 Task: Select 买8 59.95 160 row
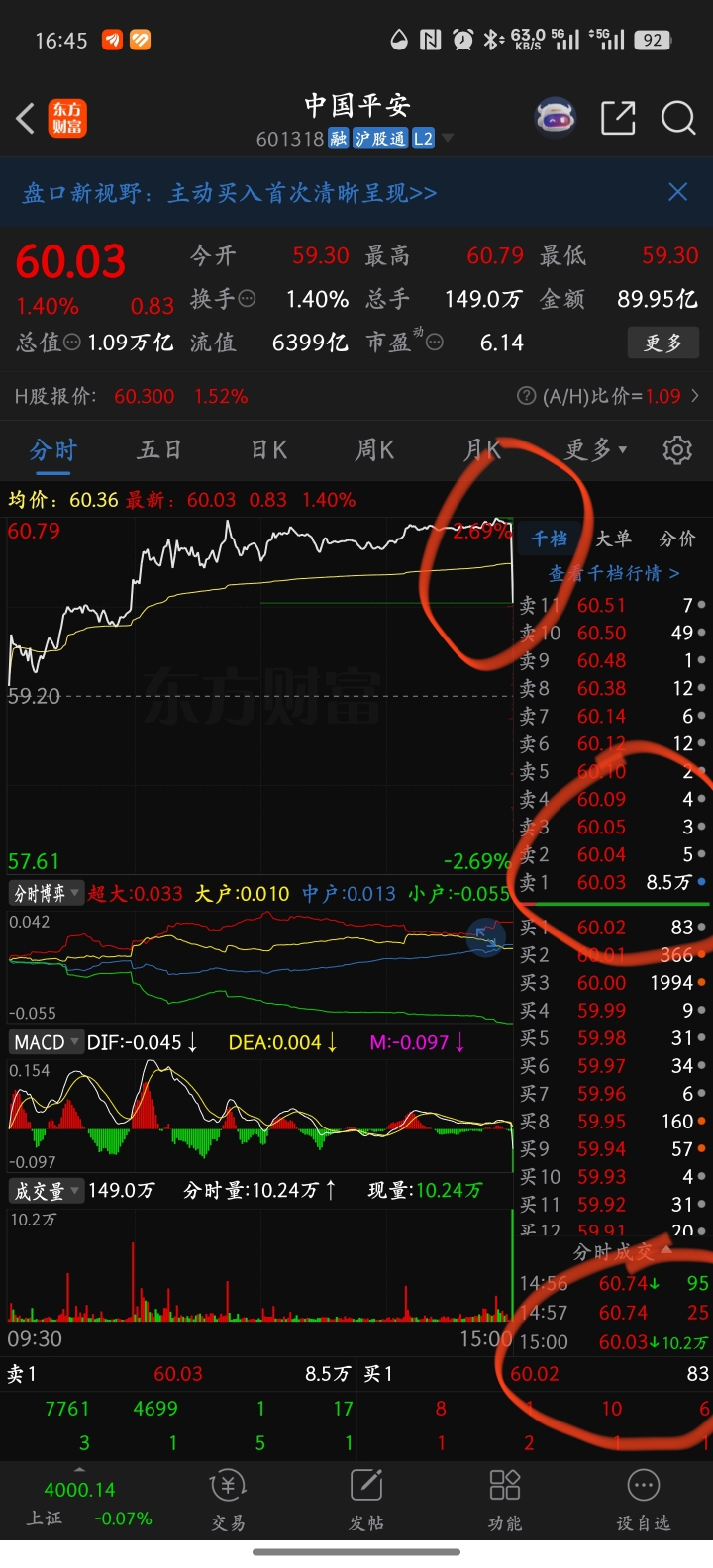pos(614,1122)
